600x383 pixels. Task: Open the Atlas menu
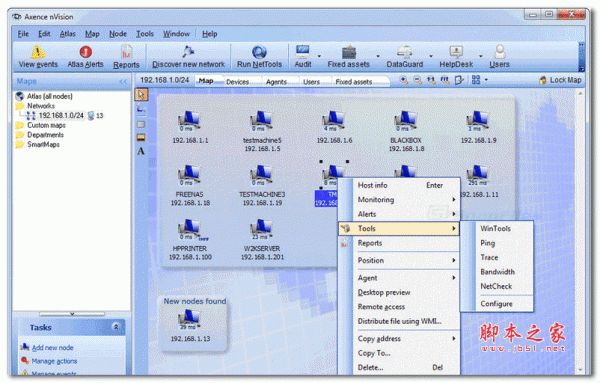[x=67, y=34]
